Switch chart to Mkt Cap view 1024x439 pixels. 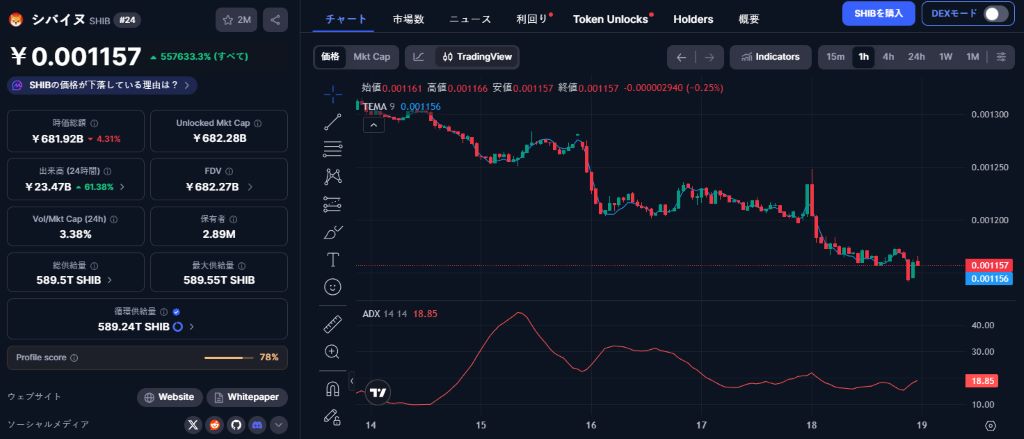(372, 57)
